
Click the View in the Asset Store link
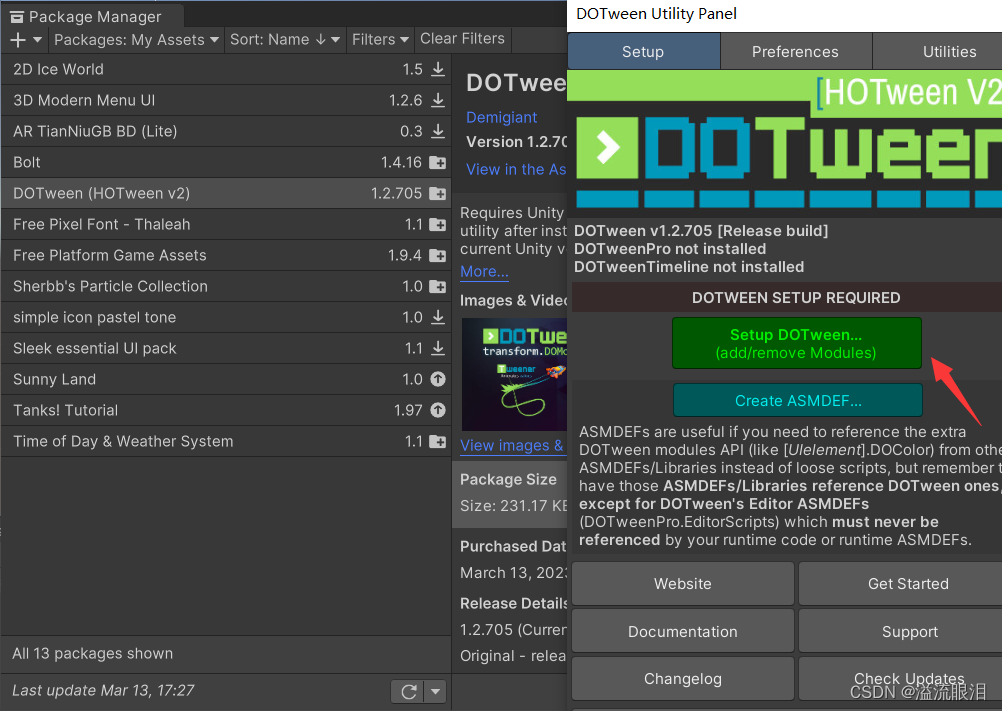(x=516, y=169)
